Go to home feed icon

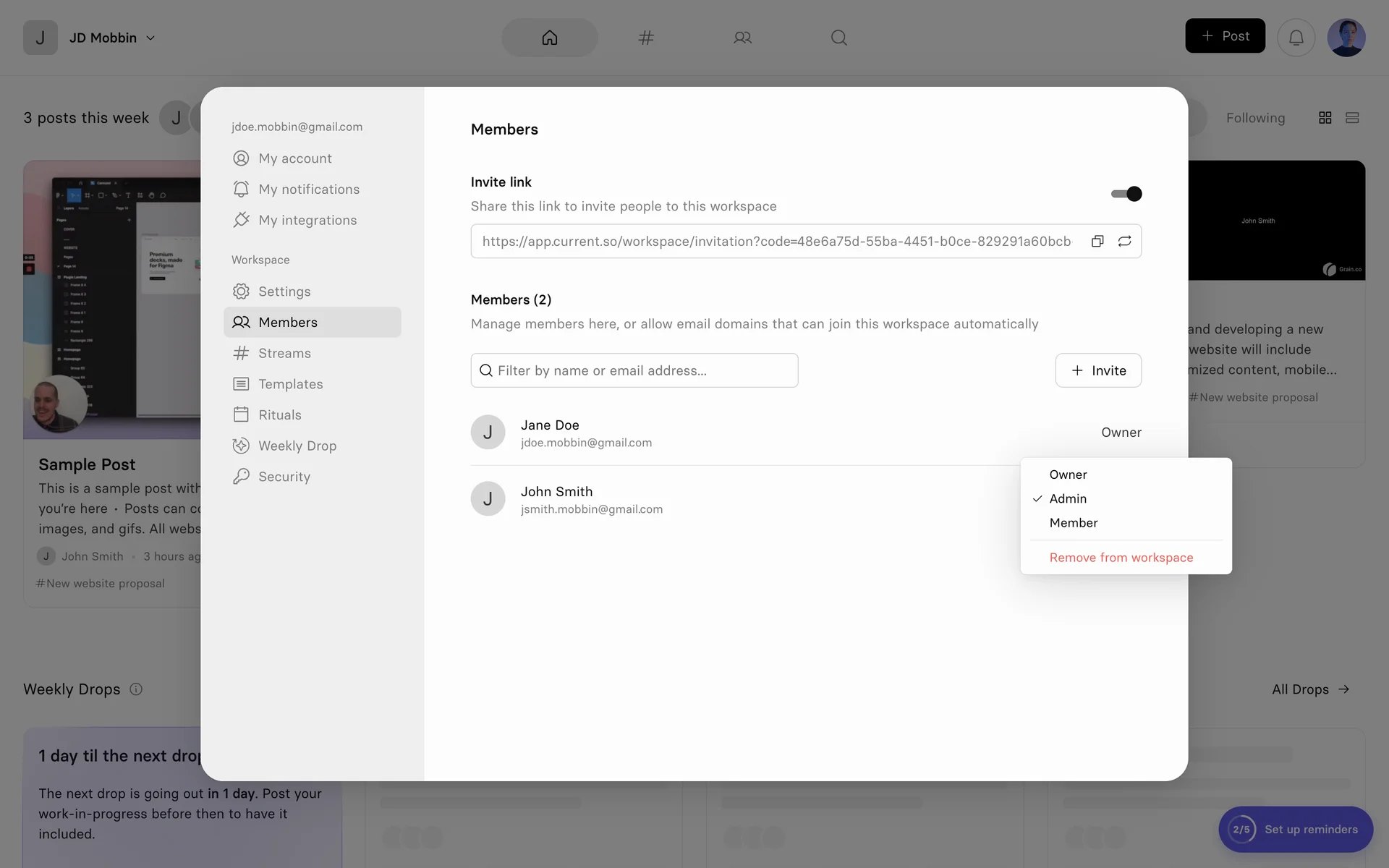pyautogui.click(x=550, y=37)
